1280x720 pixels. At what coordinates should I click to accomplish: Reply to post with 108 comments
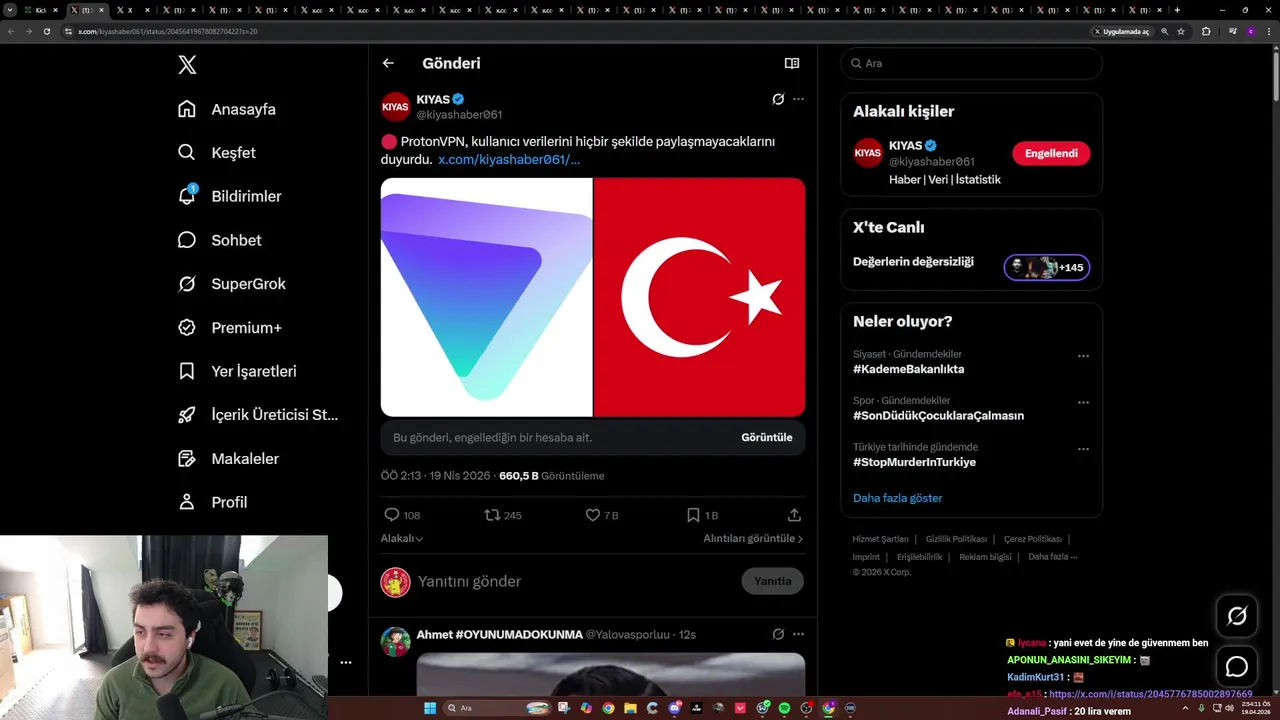[402, 515]
